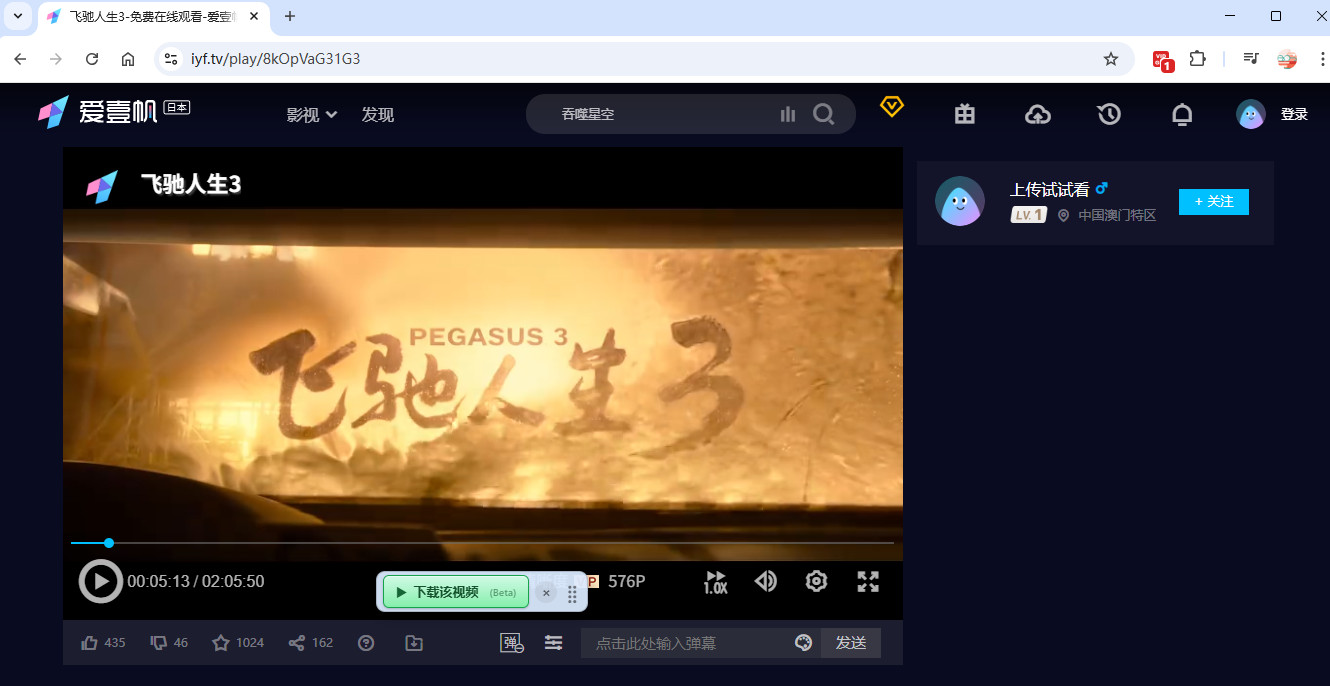Dislike the video (46 thumbs down)
The height and width of the screenshot is (686, 1330).
click(x=169, y=643)
